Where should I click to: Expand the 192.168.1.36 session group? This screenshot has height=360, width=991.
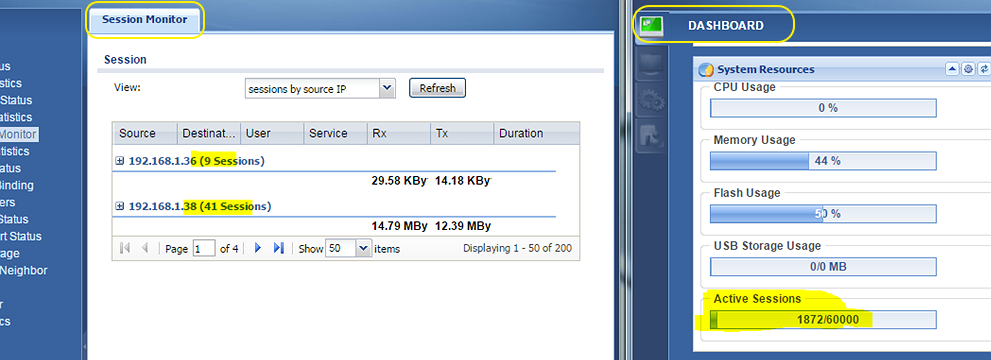(119, 161)
